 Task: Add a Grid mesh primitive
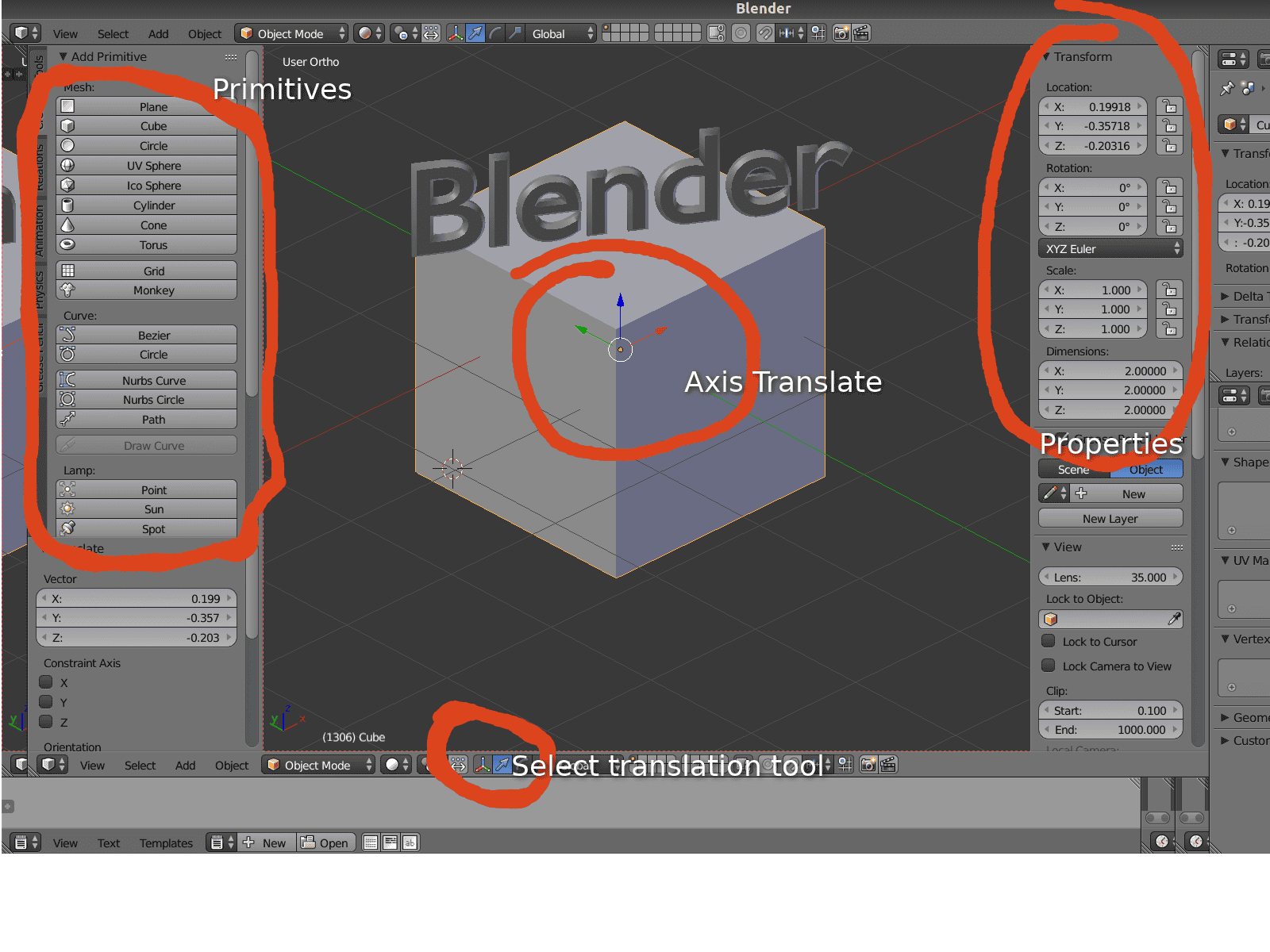coord(147,271)
